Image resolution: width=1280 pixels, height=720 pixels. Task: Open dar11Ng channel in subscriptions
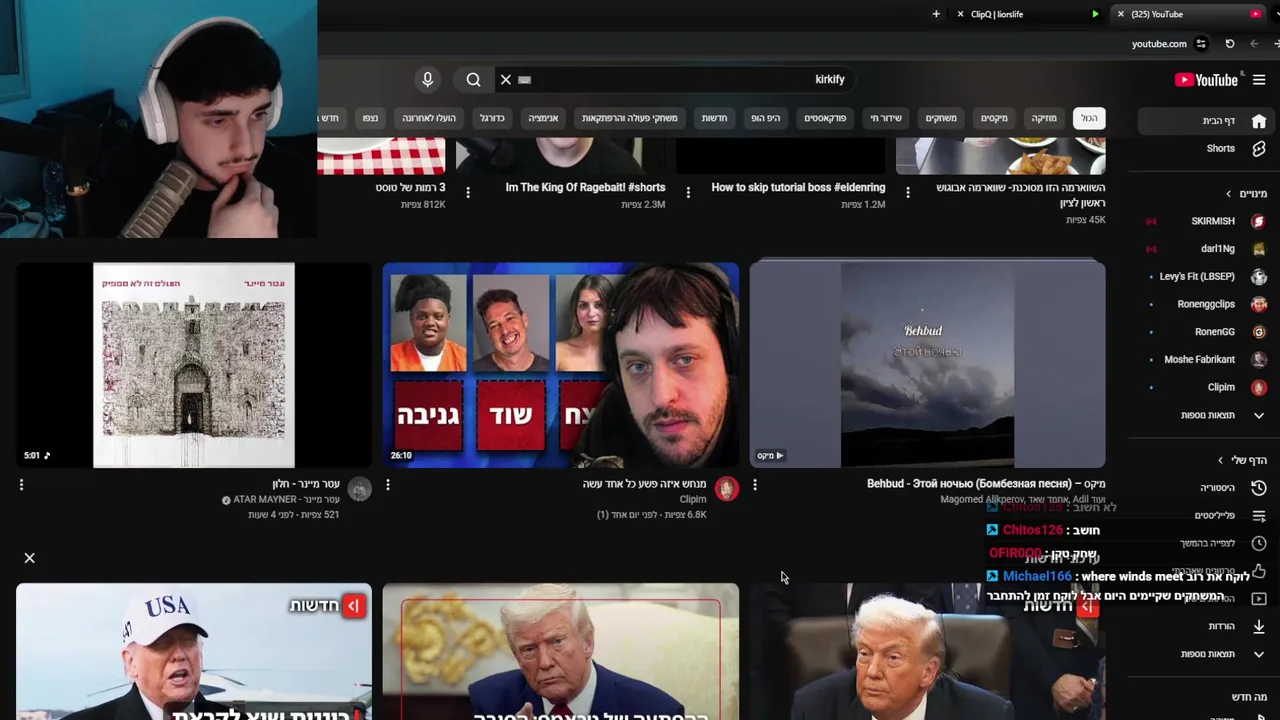1208,249
